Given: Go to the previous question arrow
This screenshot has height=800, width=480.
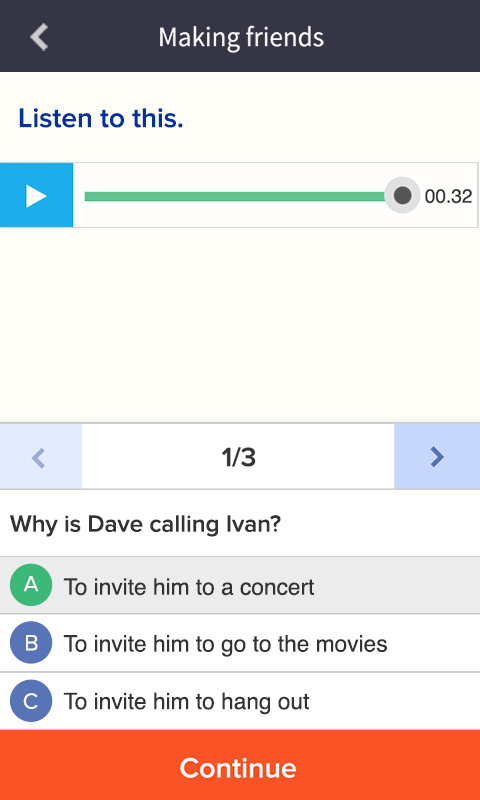Looking at the screenshot, I should (x=41, y=457).
